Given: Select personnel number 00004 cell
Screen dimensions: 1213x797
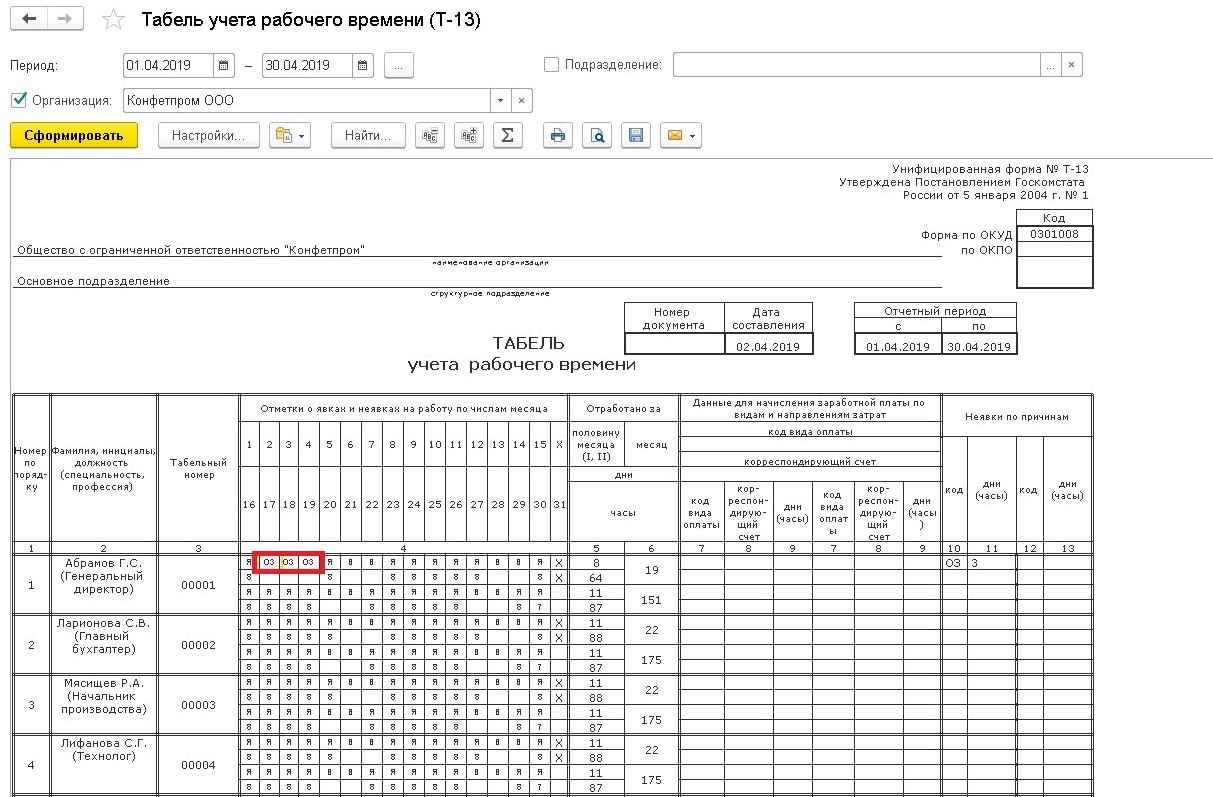Looking at the screenshot, I should pos(198,765).
